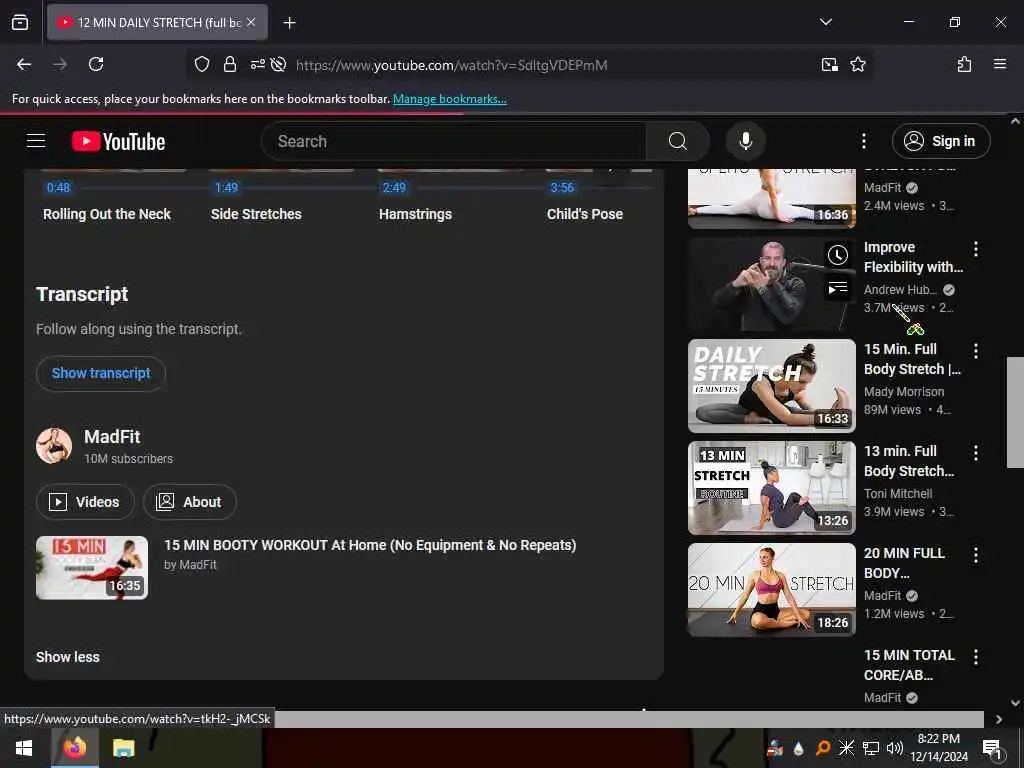Click Andrew Hub... channel name
Viewport: 1024px width, 768px height.
point(900,289)
